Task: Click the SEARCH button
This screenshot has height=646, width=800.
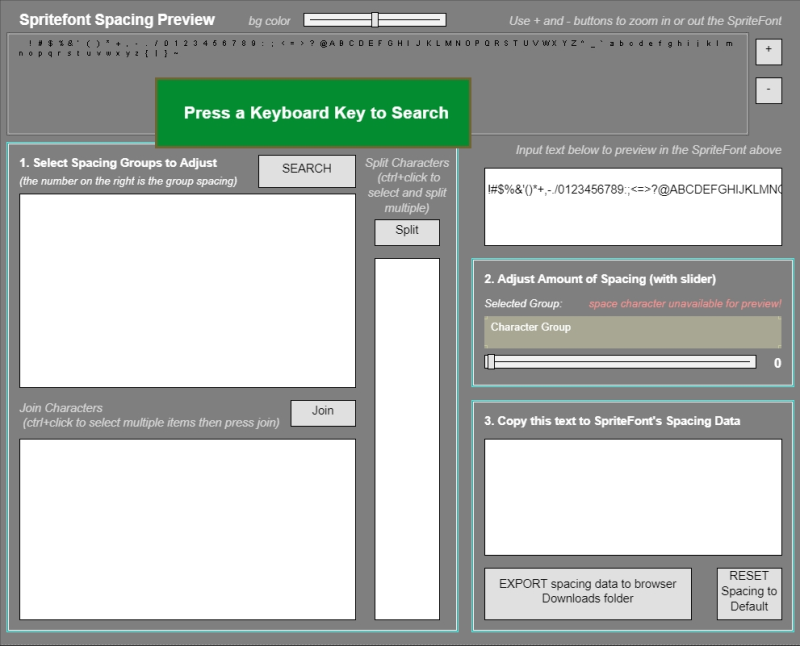Action: coord(307,171)
